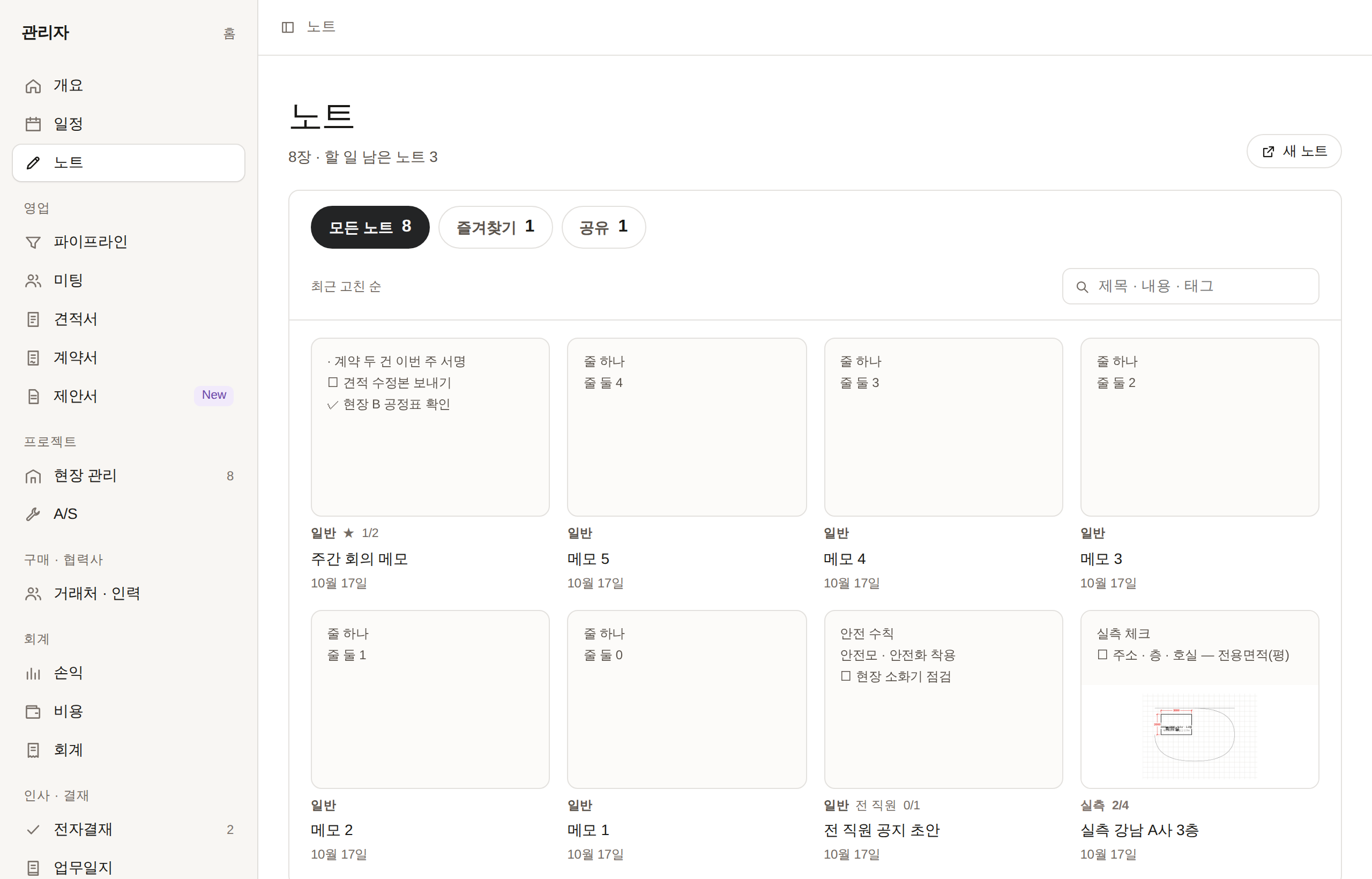Open the 전 직원 공지 초안 note
The height and width of the screenshot is (879, 1372).
pyautogui.click(x=882, y=830)
